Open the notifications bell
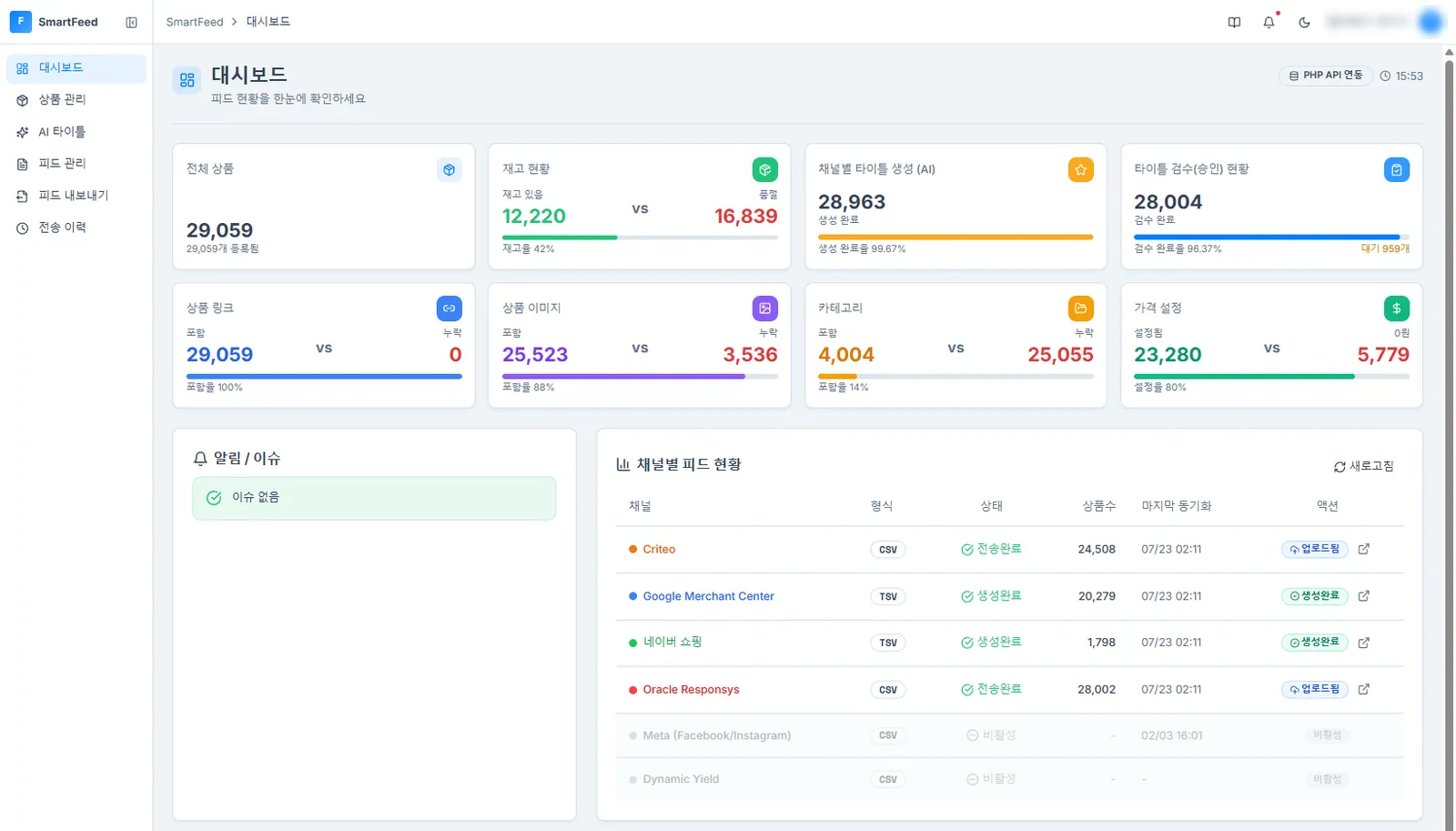1456x831 pixels. pyautogui.click(x=1269, y=22)
